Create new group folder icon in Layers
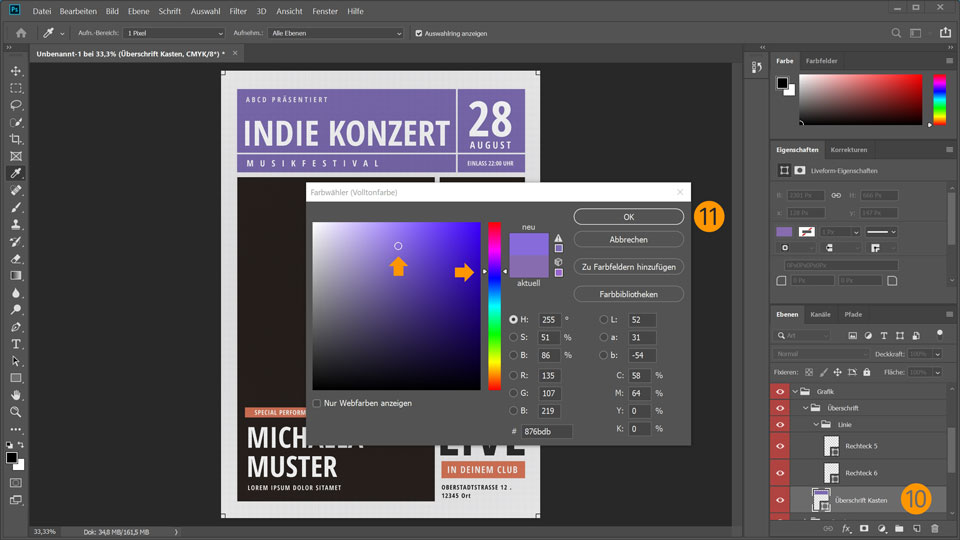This screenshot has width=960, height=540. click(899, 528)
